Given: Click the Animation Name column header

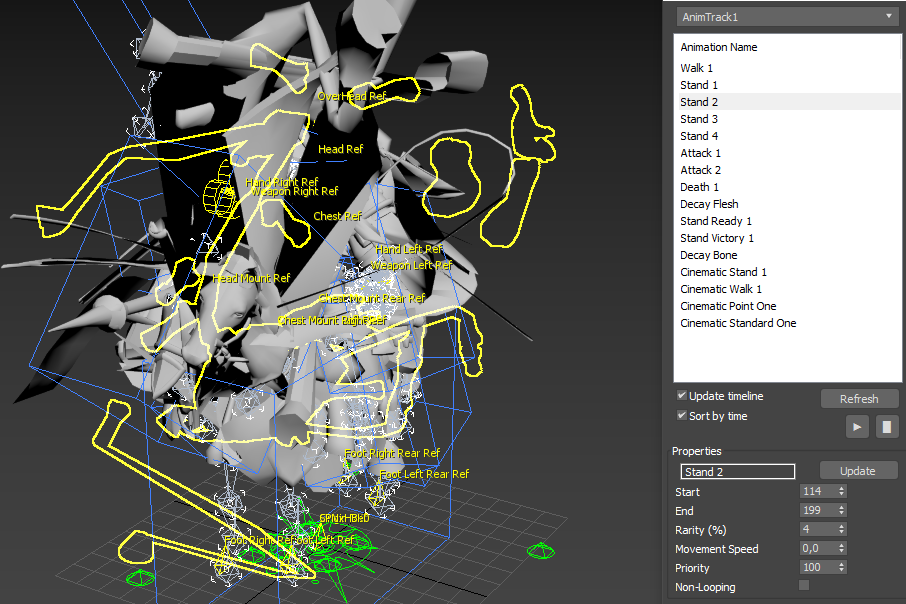Looking at the screenshot, I should (719, 47).
